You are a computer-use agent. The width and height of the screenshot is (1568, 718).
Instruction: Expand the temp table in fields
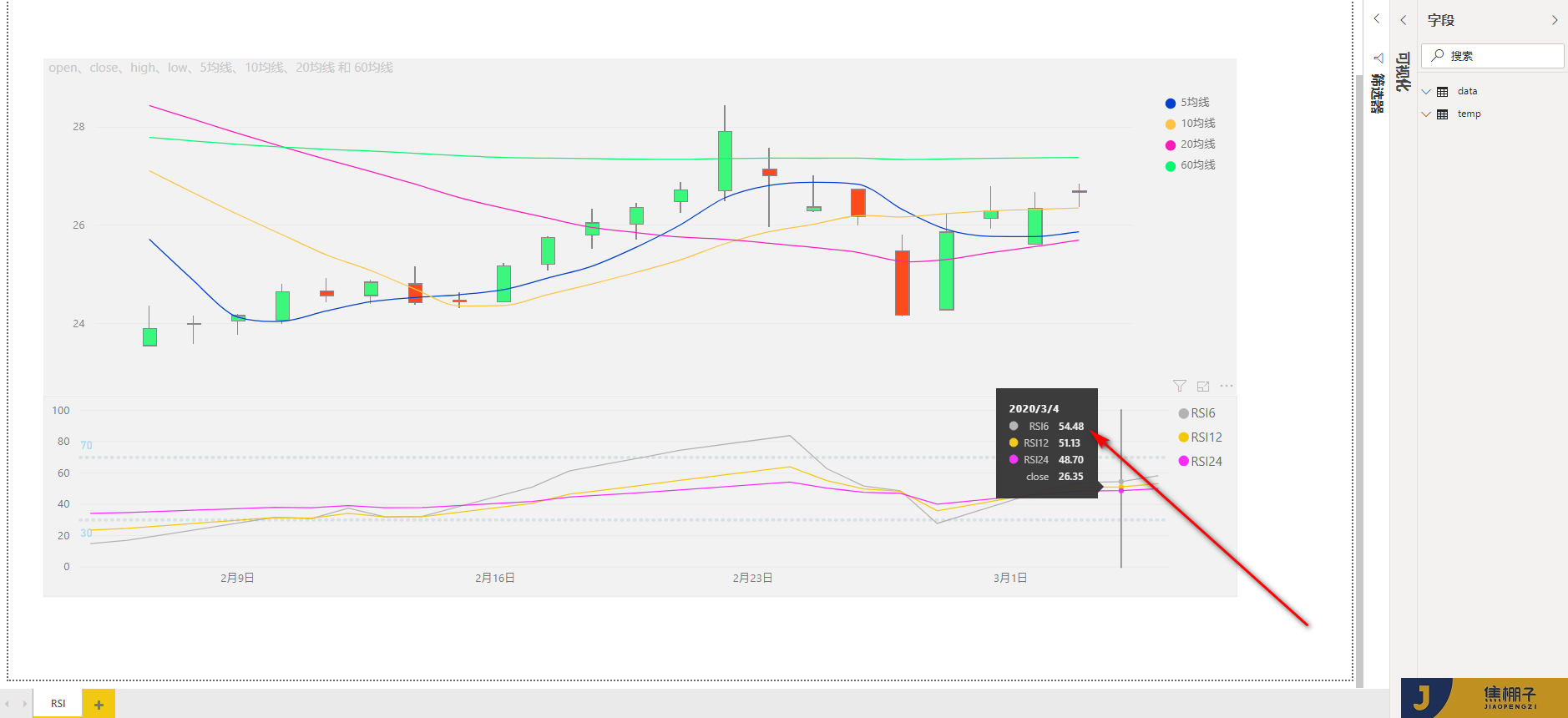(1426, 114)
